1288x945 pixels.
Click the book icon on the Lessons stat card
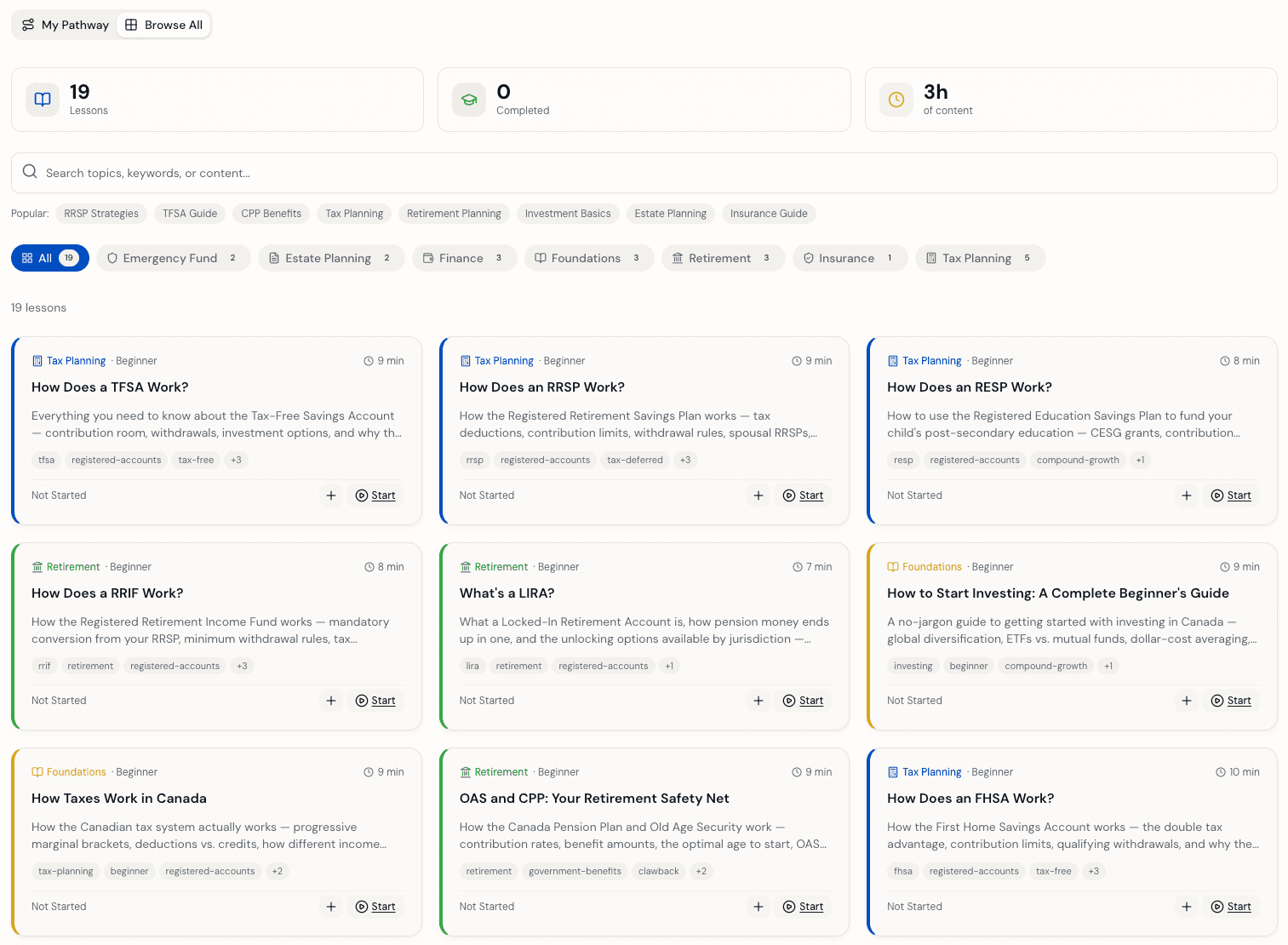[42, 100]
